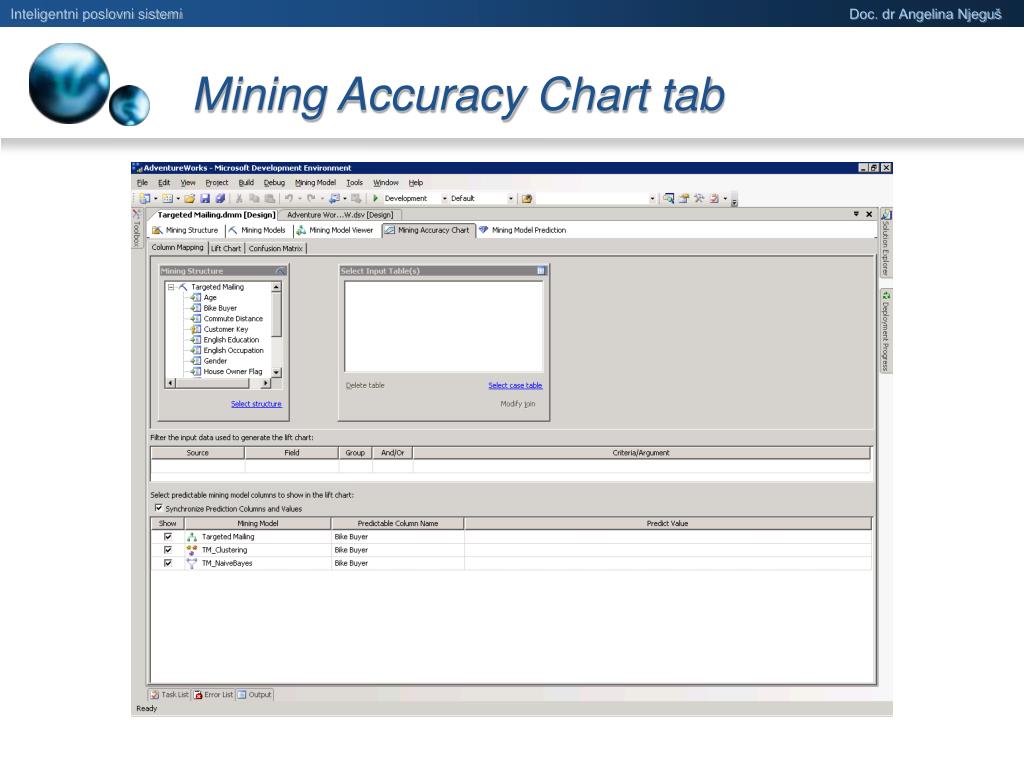Click the Copy toolbar icon

[x=254, y=199]
